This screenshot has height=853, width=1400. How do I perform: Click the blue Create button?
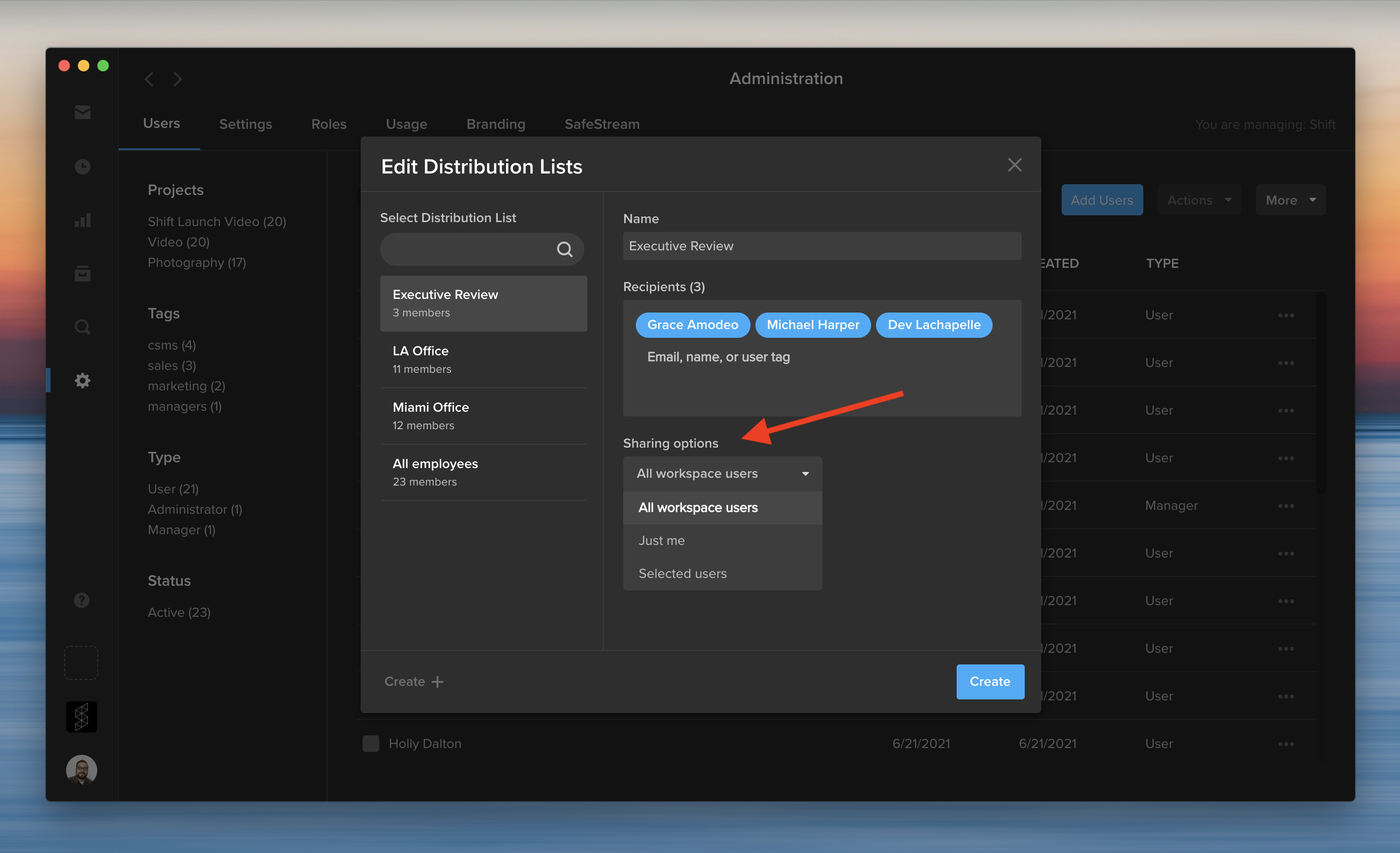pos(990,681)
